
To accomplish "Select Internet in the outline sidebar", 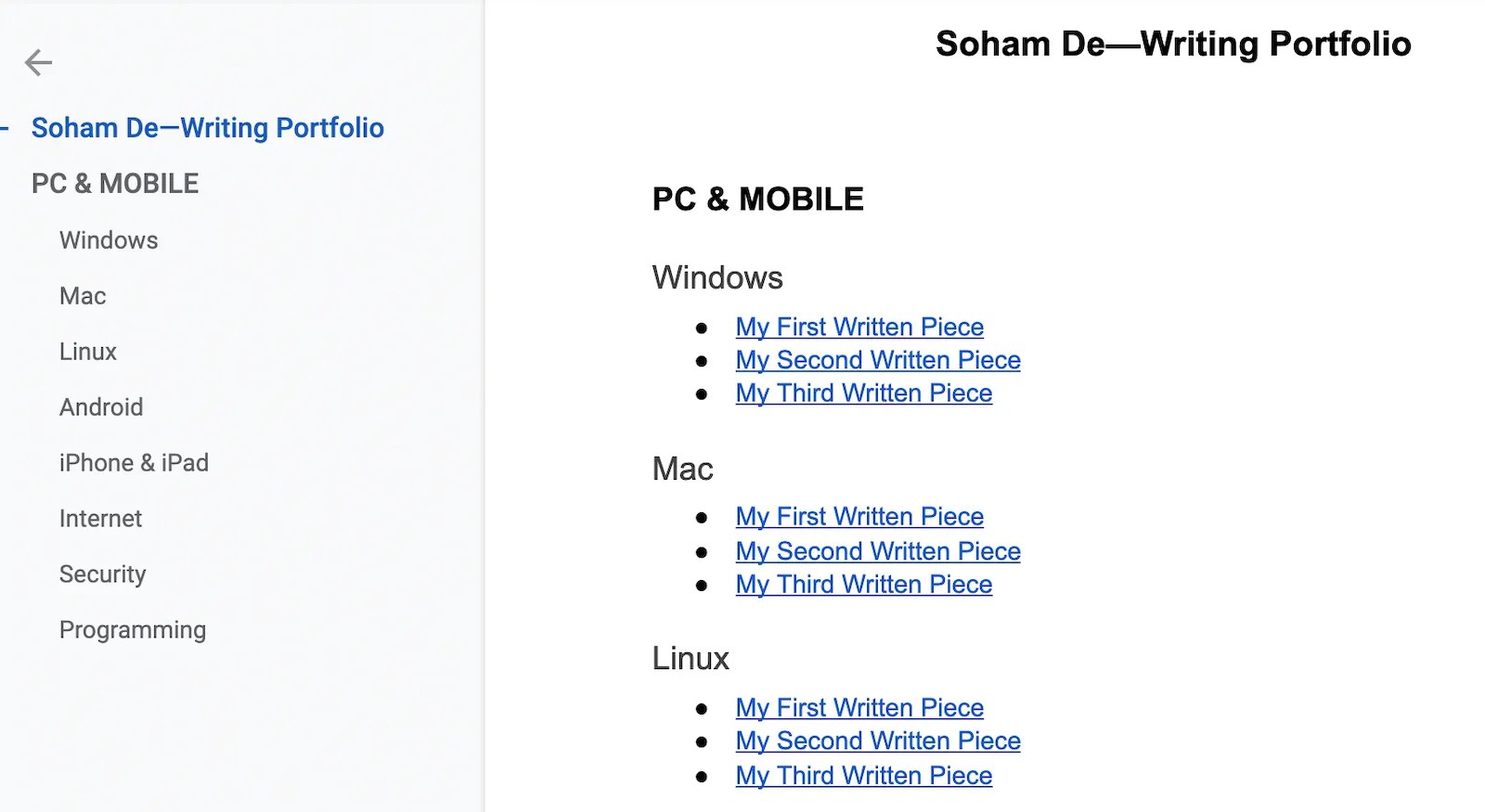I will coord(100,519).
